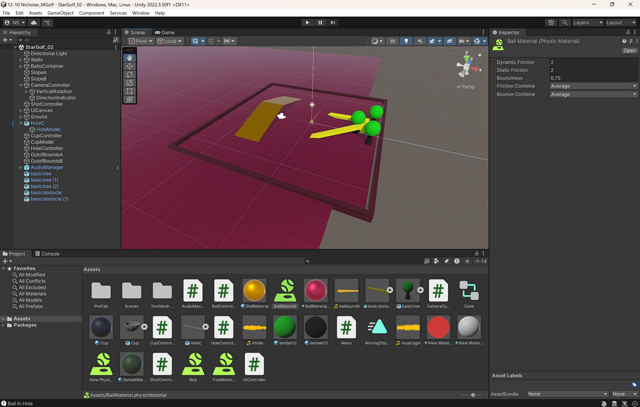Toggle the Inspector lock icon
Viewport: 640px width, 407px height.
coord(628,32)
